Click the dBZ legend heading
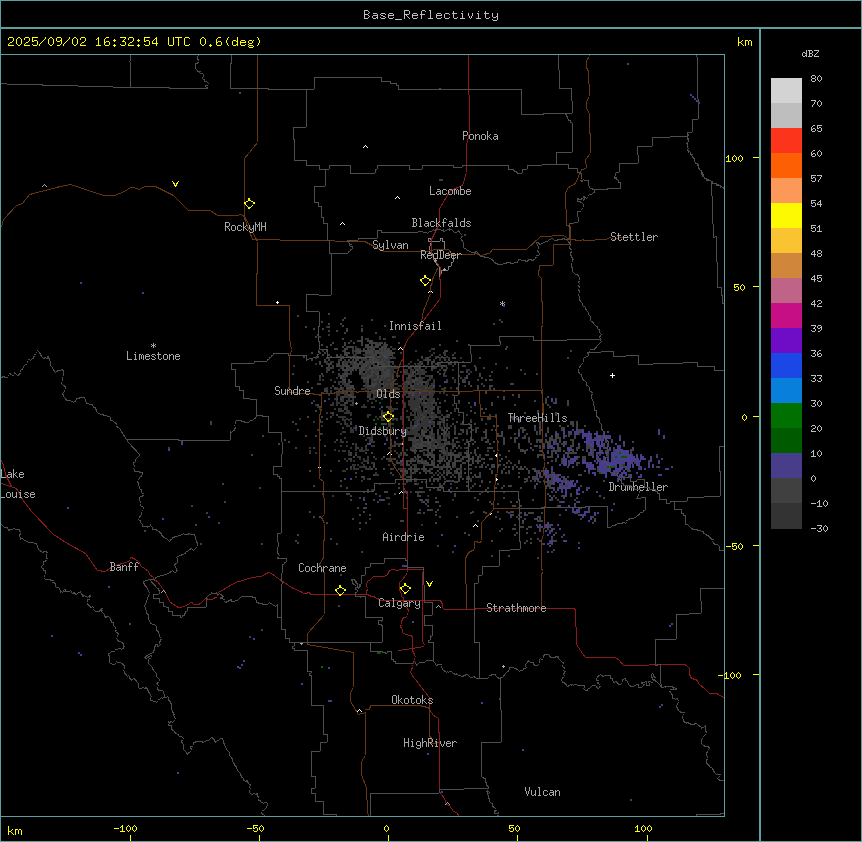862x842 pixels. [810, 53]
